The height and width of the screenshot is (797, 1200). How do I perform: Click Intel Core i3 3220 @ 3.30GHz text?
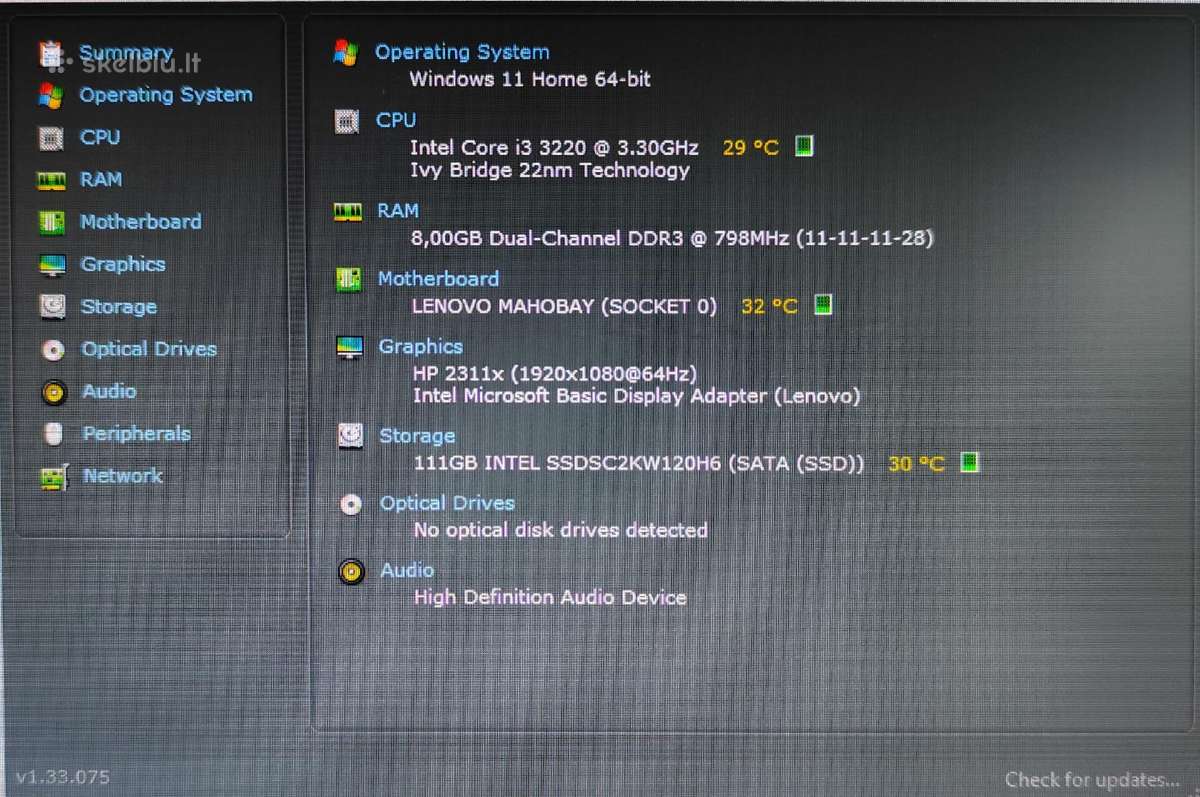554,147
